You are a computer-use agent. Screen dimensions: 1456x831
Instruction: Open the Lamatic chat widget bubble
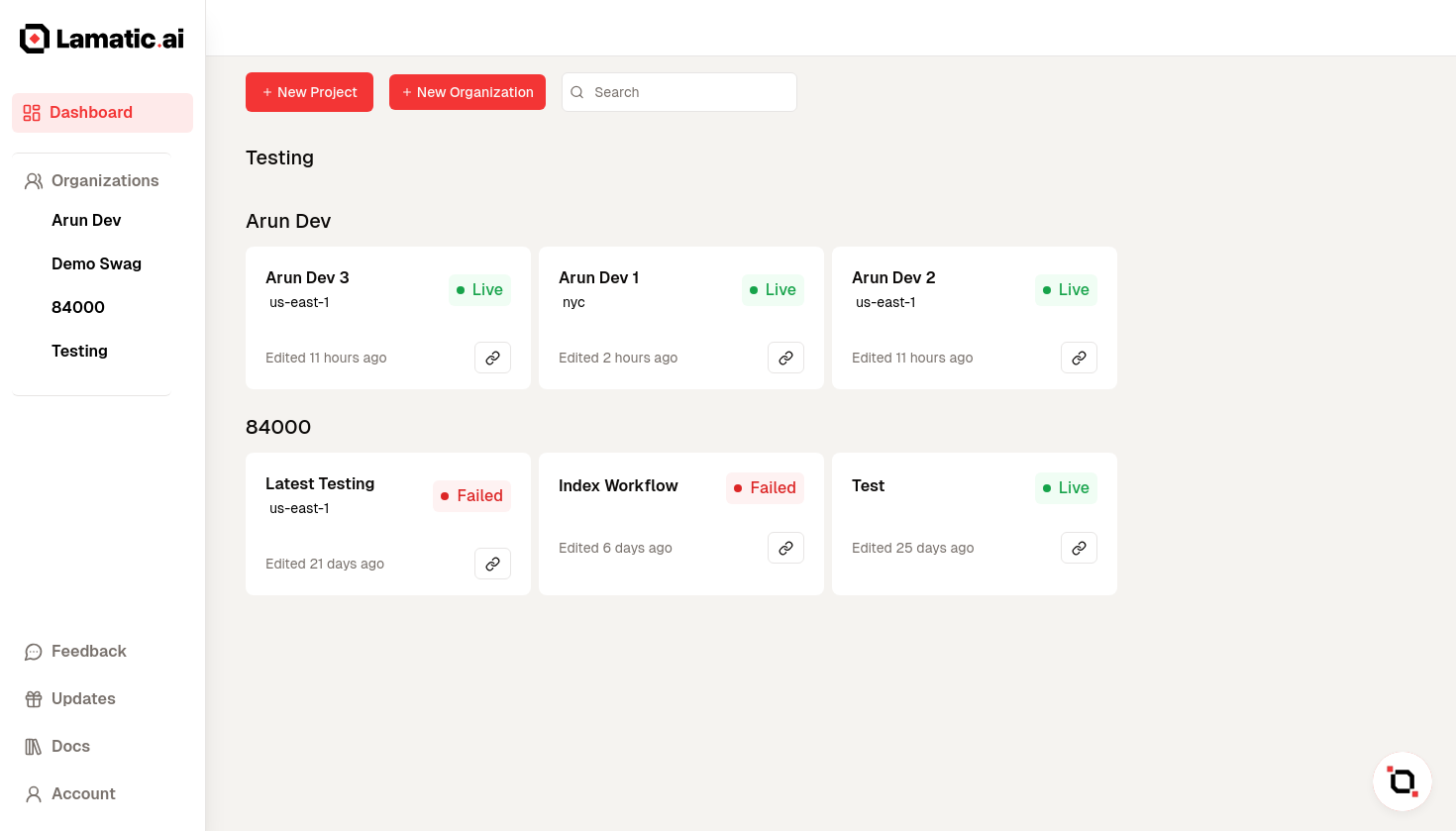[x=1402, y=781]
